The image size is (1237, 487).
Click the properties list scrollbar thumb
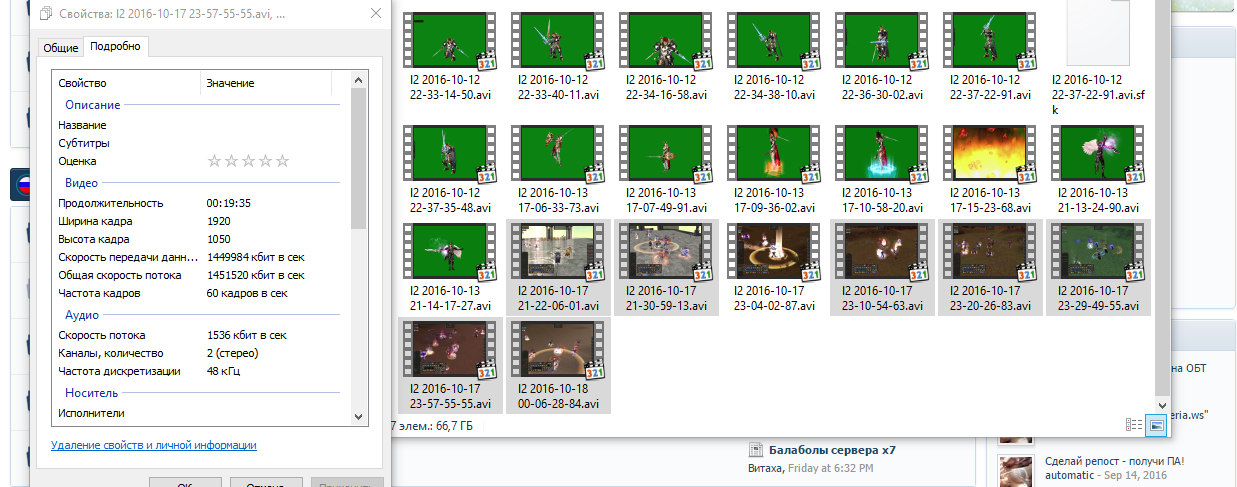click(x=359, y=160)
